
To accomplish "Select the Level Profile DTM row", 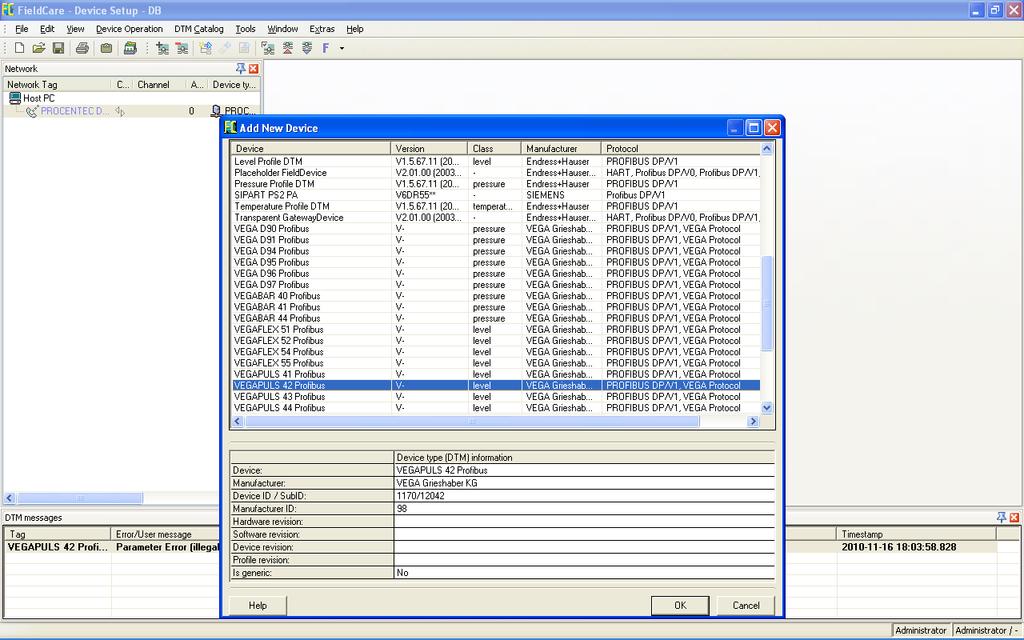I will pyautogui.click(x=496, y=161).
